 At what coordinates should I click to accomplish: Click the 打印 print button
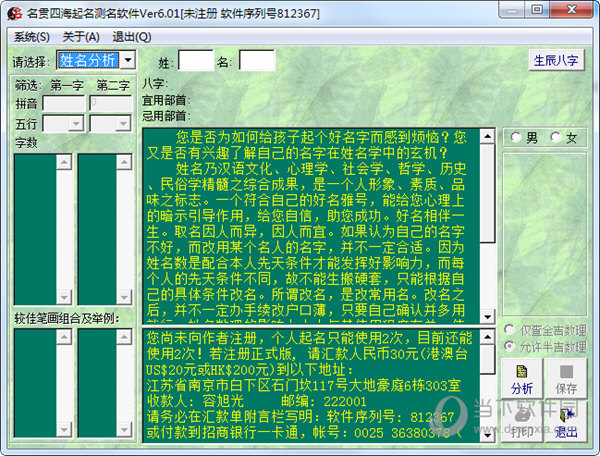pyautogui.click(x=522, y=423)
